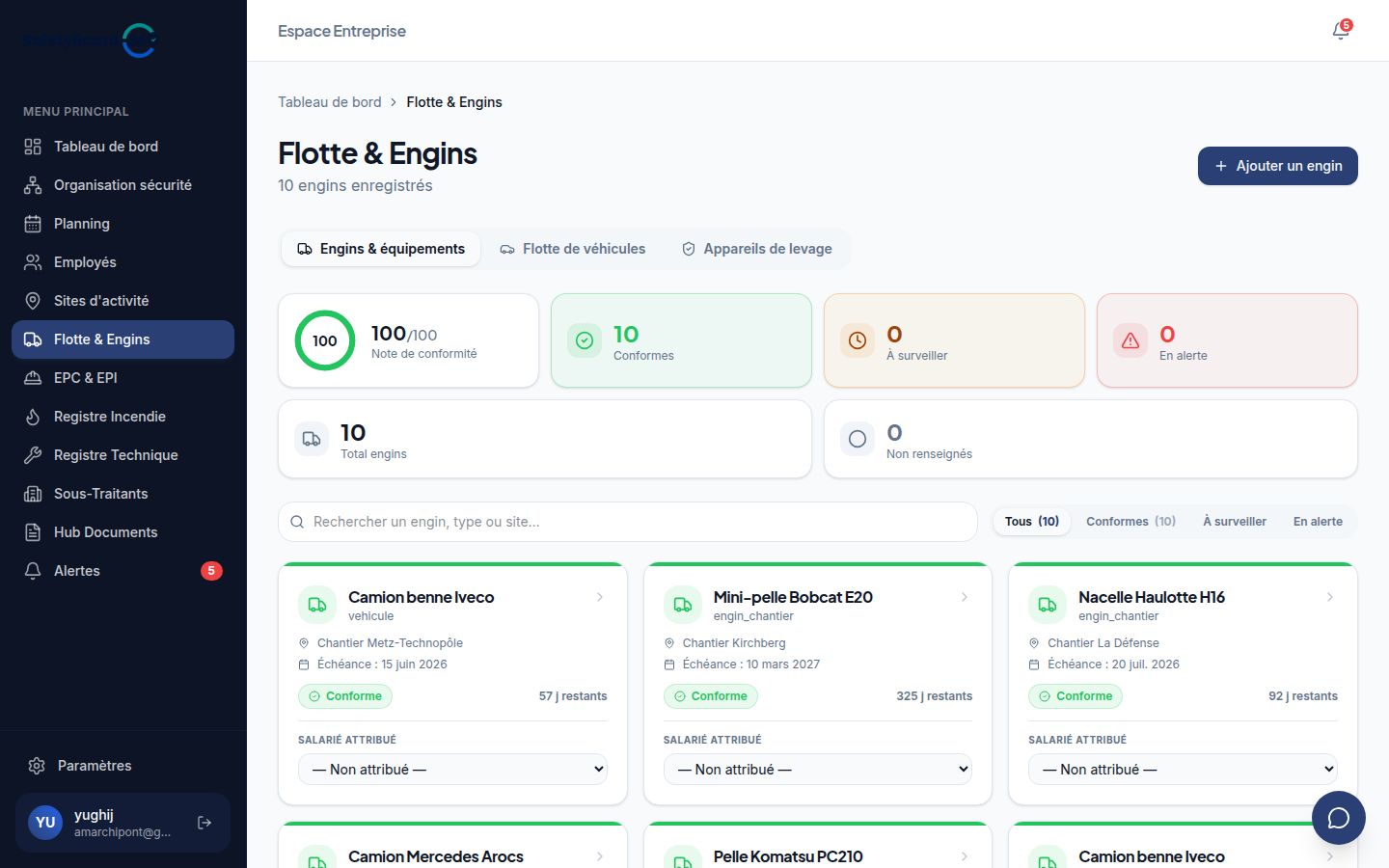The width and height of the screenshot is (1389, 868).
Task: Expand the Mini-pelle Bobcat E20 card chevron
Action: tap(965, 597)
